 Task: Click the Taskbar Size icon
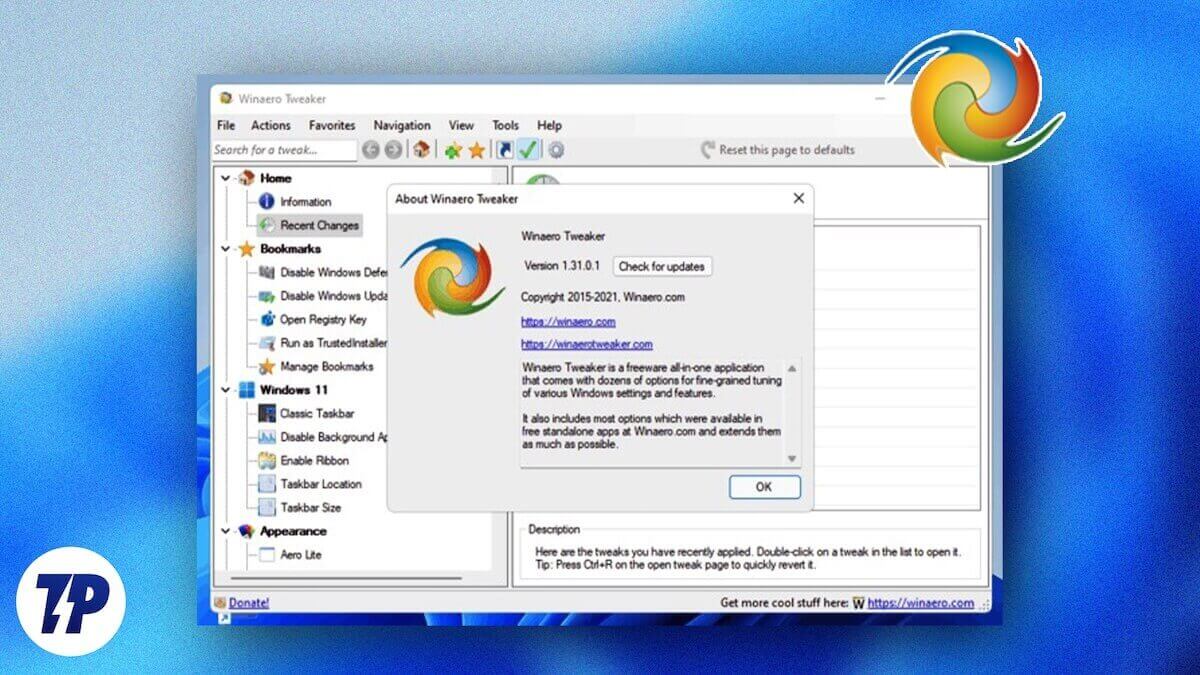(x=267, y=508)
